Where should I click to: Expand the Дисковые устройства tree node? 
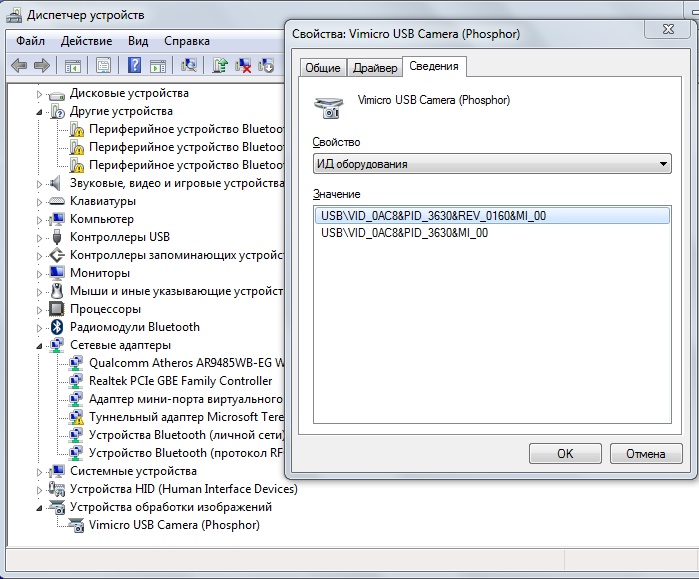click(40, 93)
